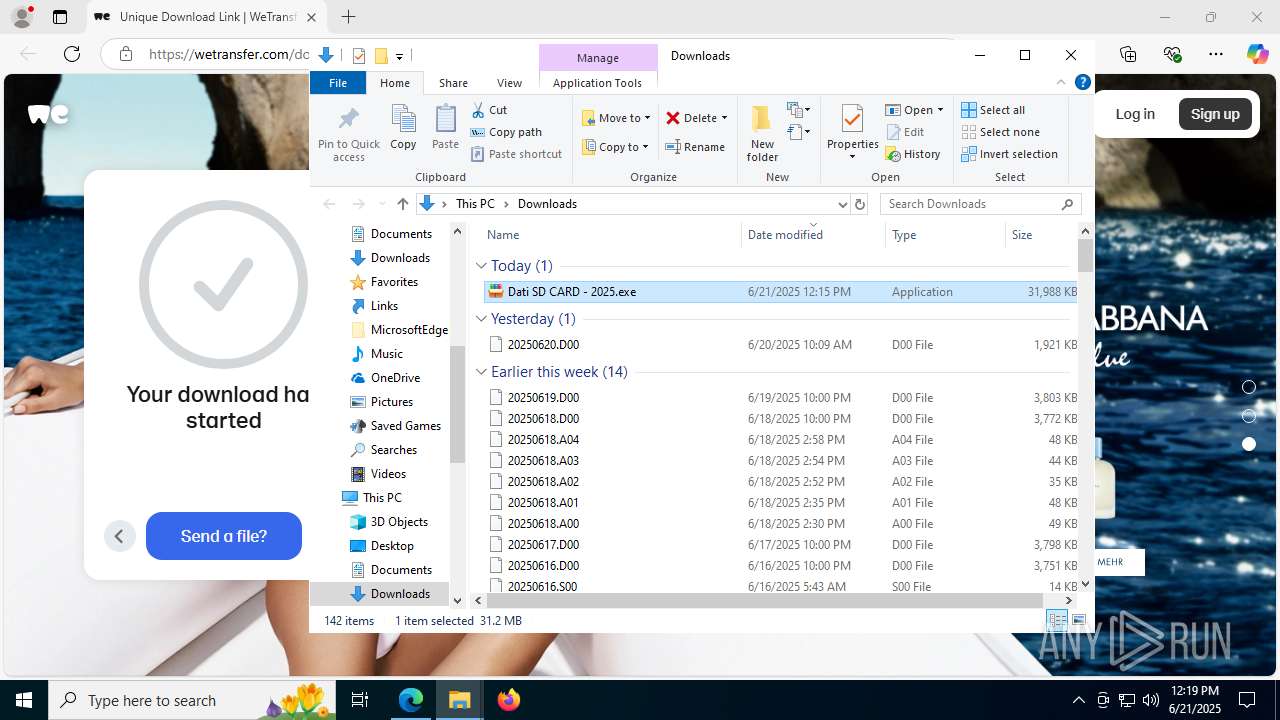
Task: Click the Cut scissors command
Action: [490, 110]
